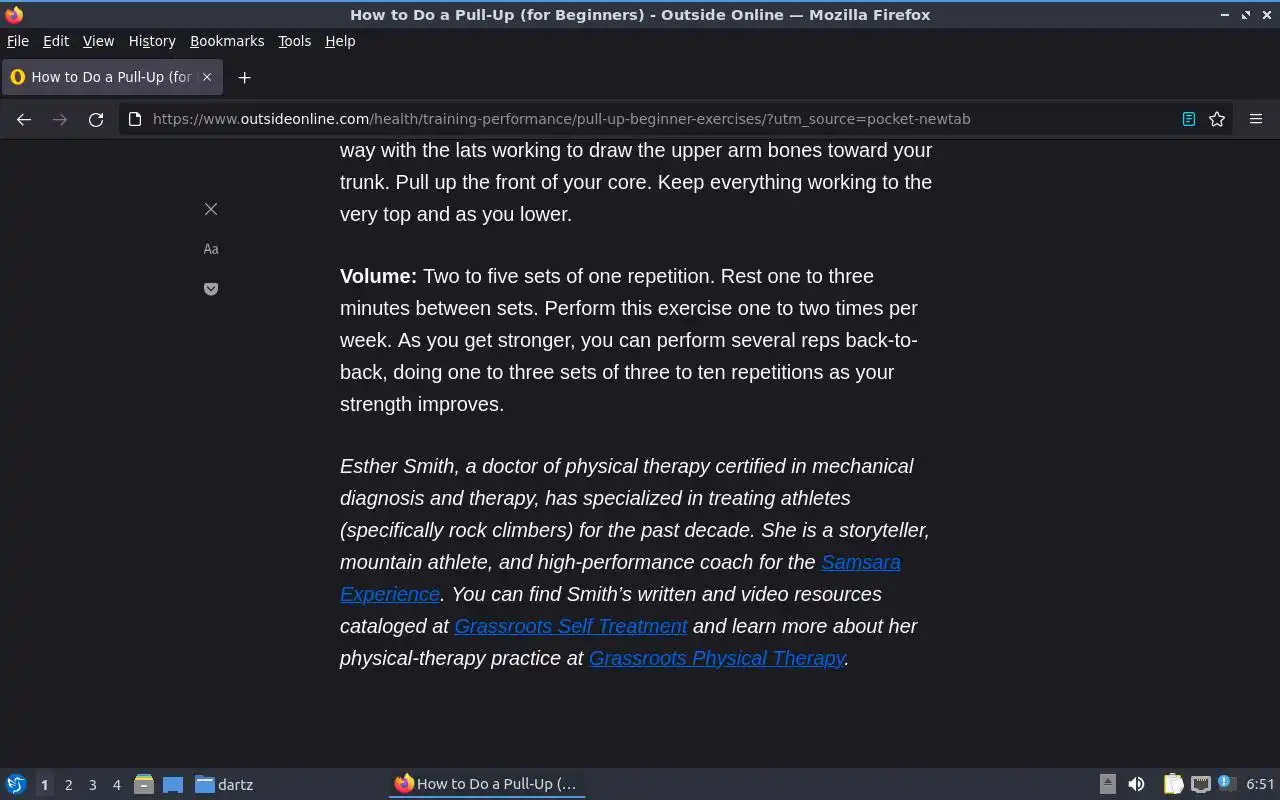Open the History menu
The image size is (1280, 800).
click(152, 41)
